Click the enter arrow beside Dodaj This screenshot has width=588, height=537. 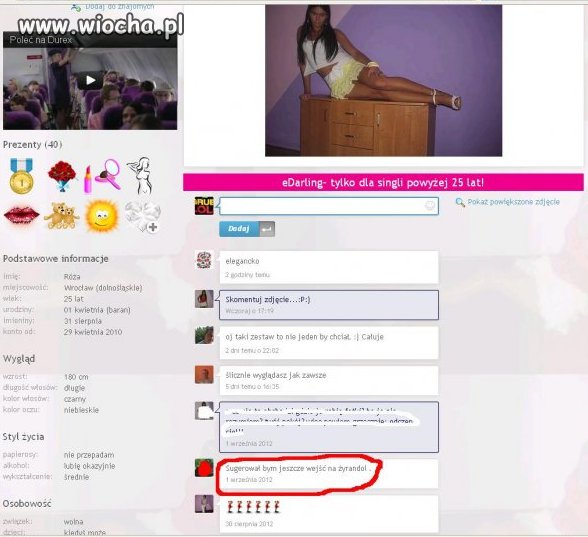tap(267, 229)
